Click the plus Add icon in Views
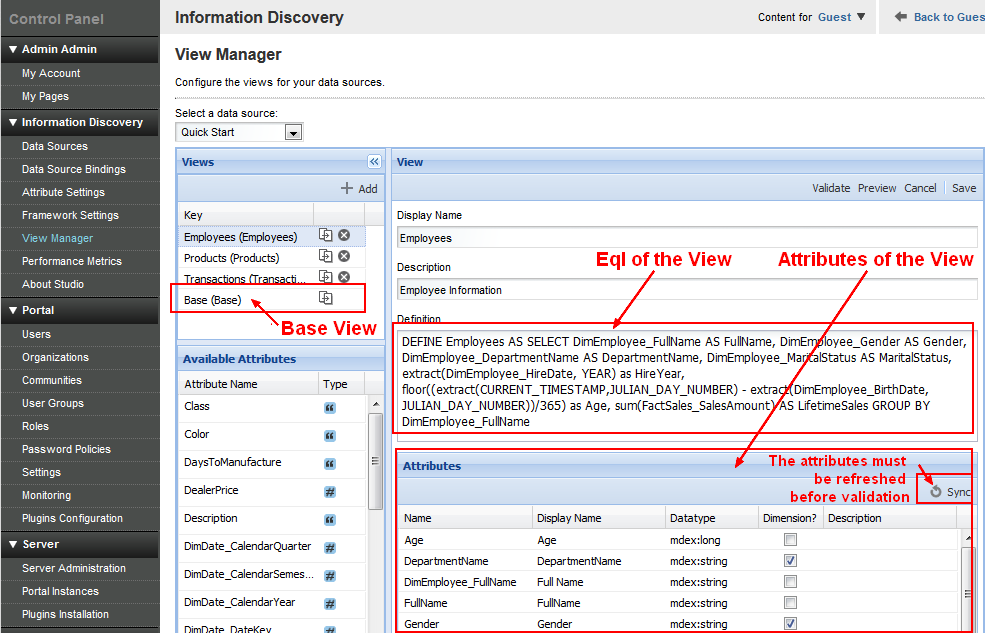 (347, 188)
